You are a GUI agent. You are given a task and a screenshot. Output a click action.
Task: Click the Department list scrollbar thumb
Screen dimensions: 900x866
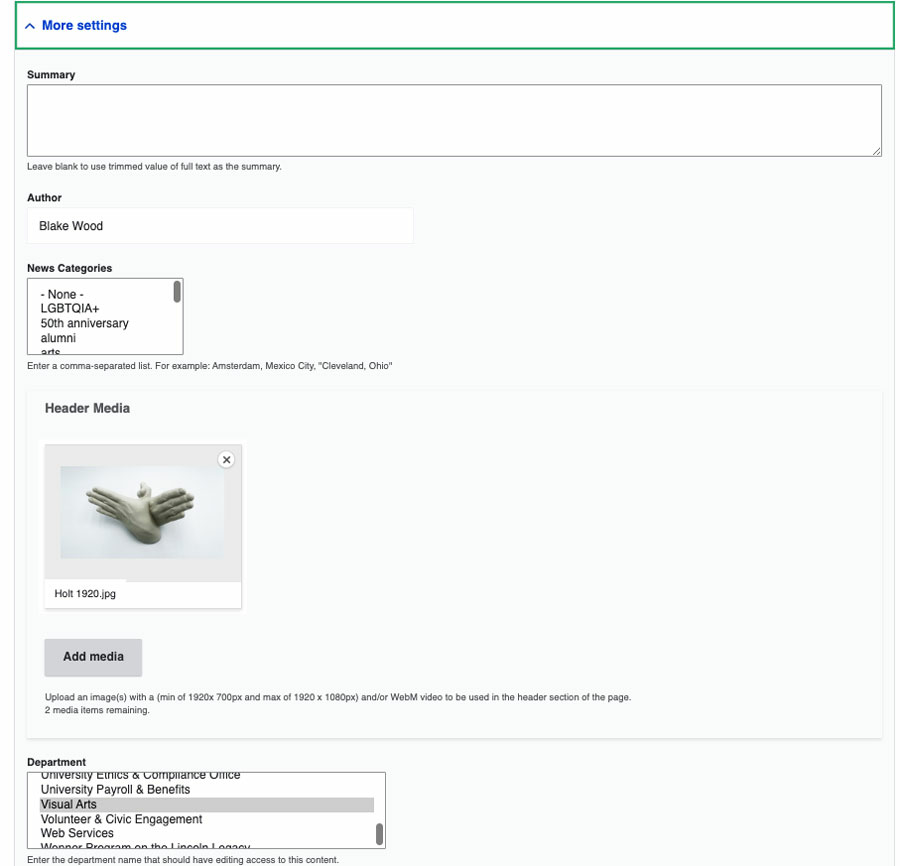point(379,834)
